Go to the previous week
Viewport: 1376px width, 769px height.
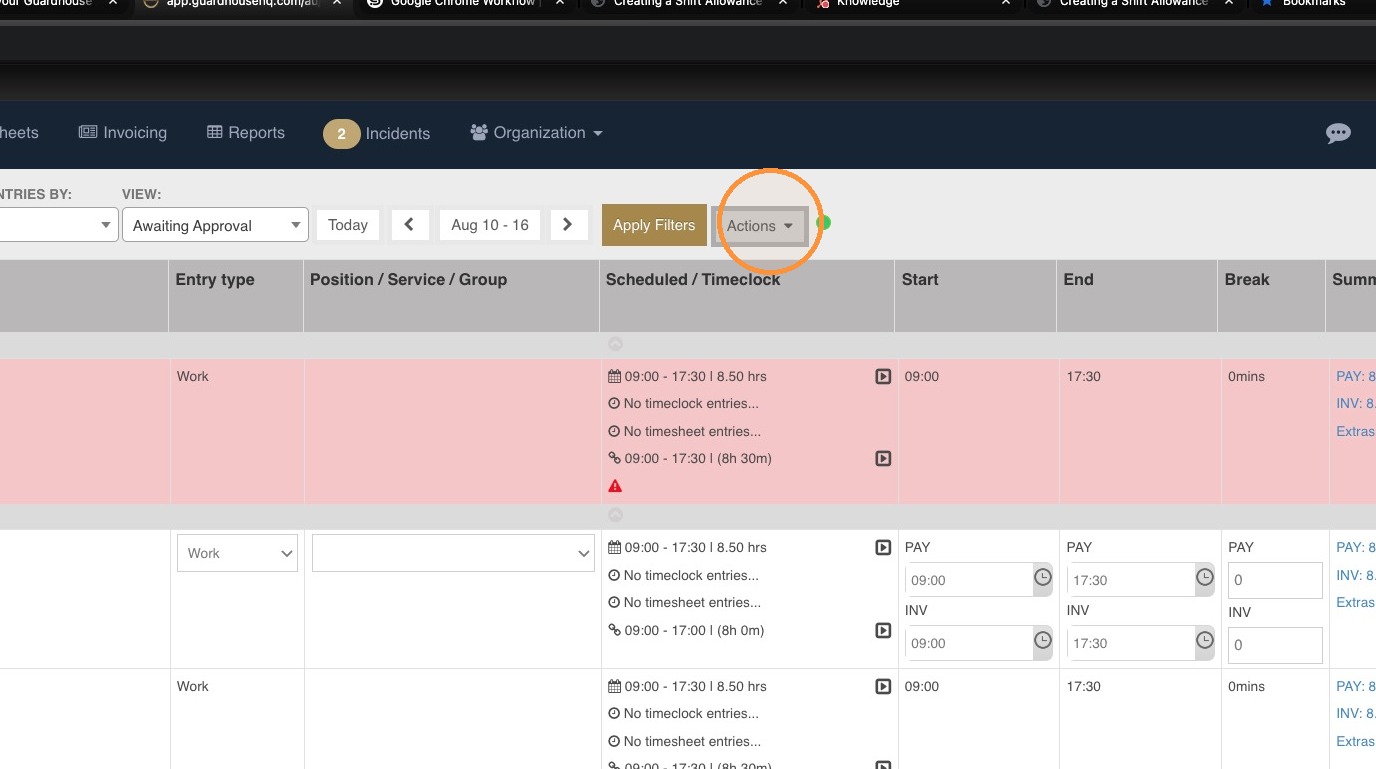[410, 225]
